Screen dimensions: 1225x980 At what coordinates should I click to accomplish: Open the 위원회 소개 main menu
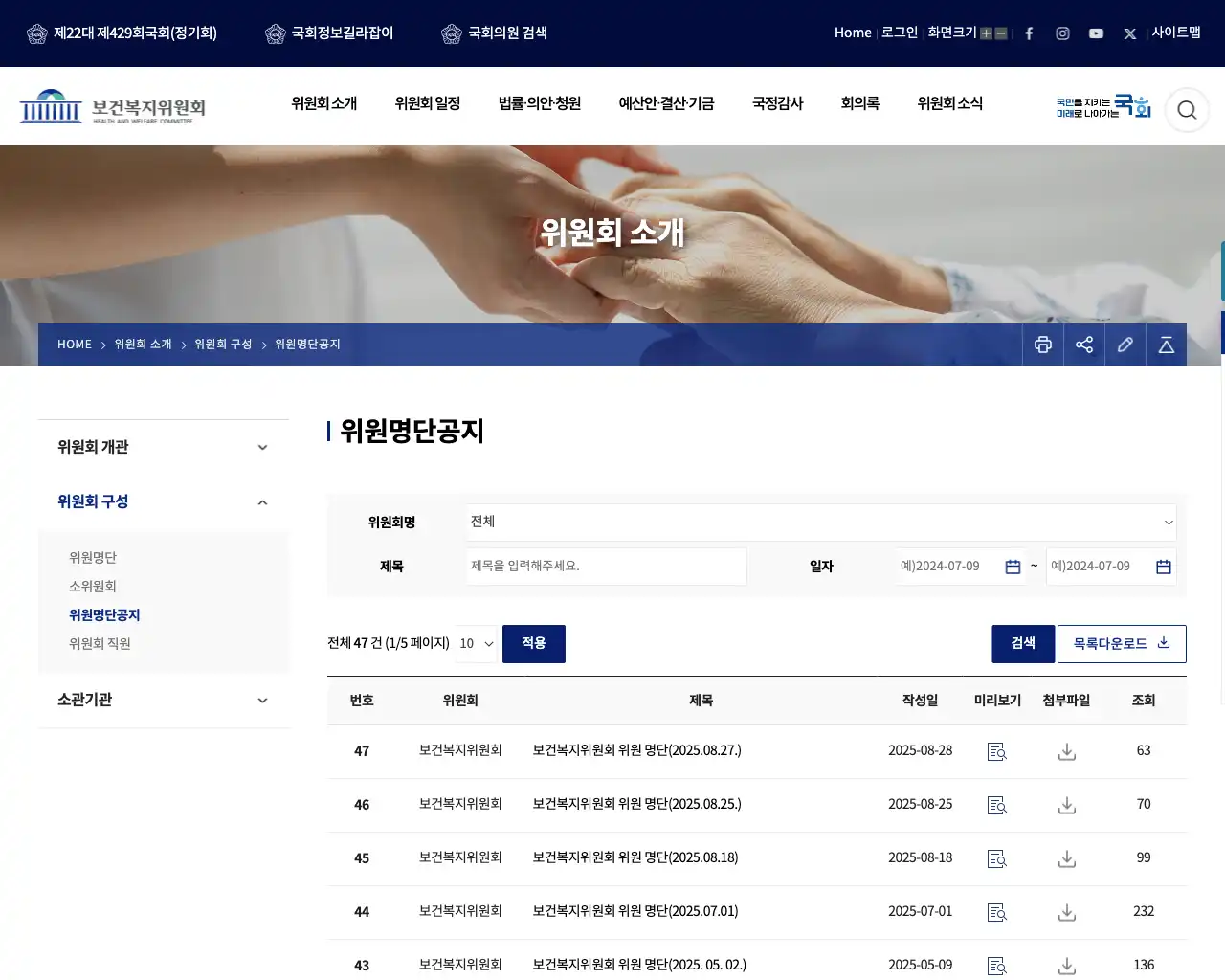pos(324,103)
